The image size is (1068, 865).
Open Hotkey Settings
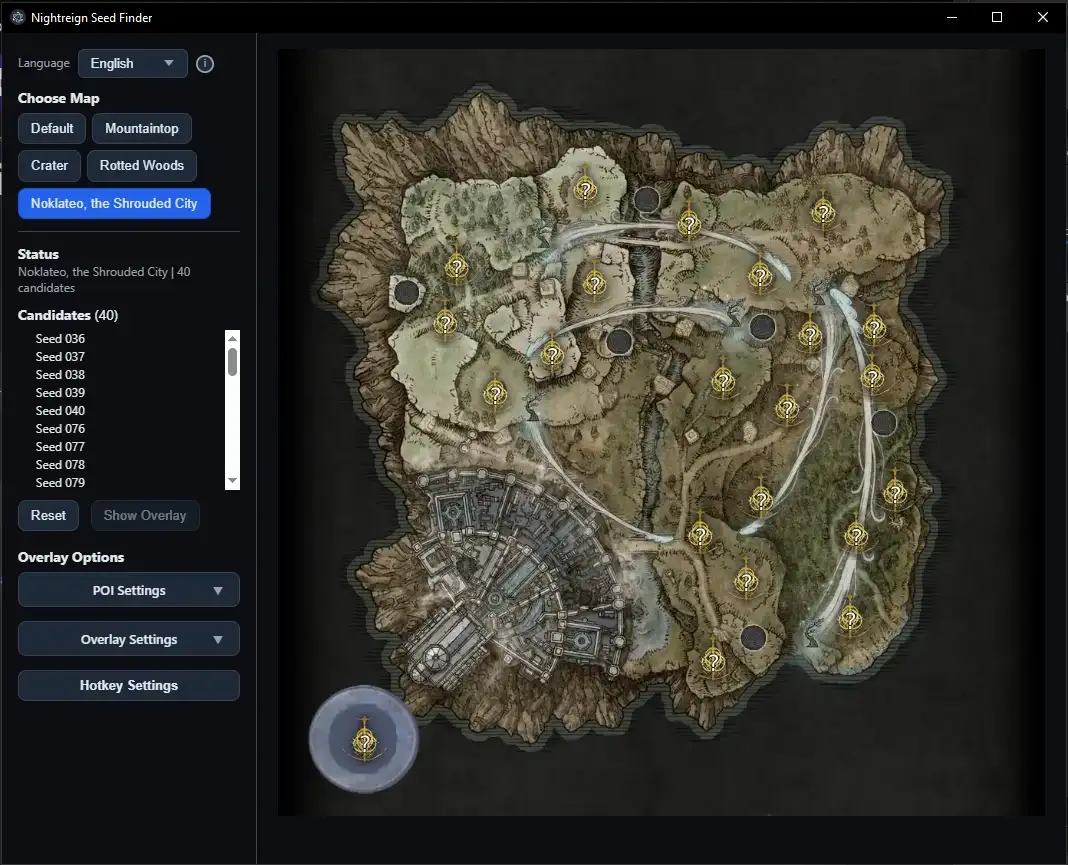coord(129,685)
